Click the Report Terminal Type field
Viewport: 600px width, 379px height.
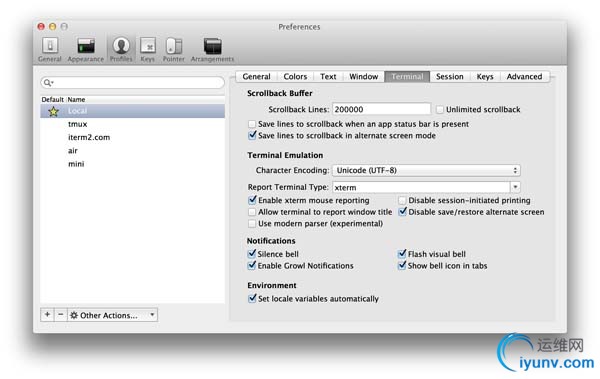(x=421, y=187)
